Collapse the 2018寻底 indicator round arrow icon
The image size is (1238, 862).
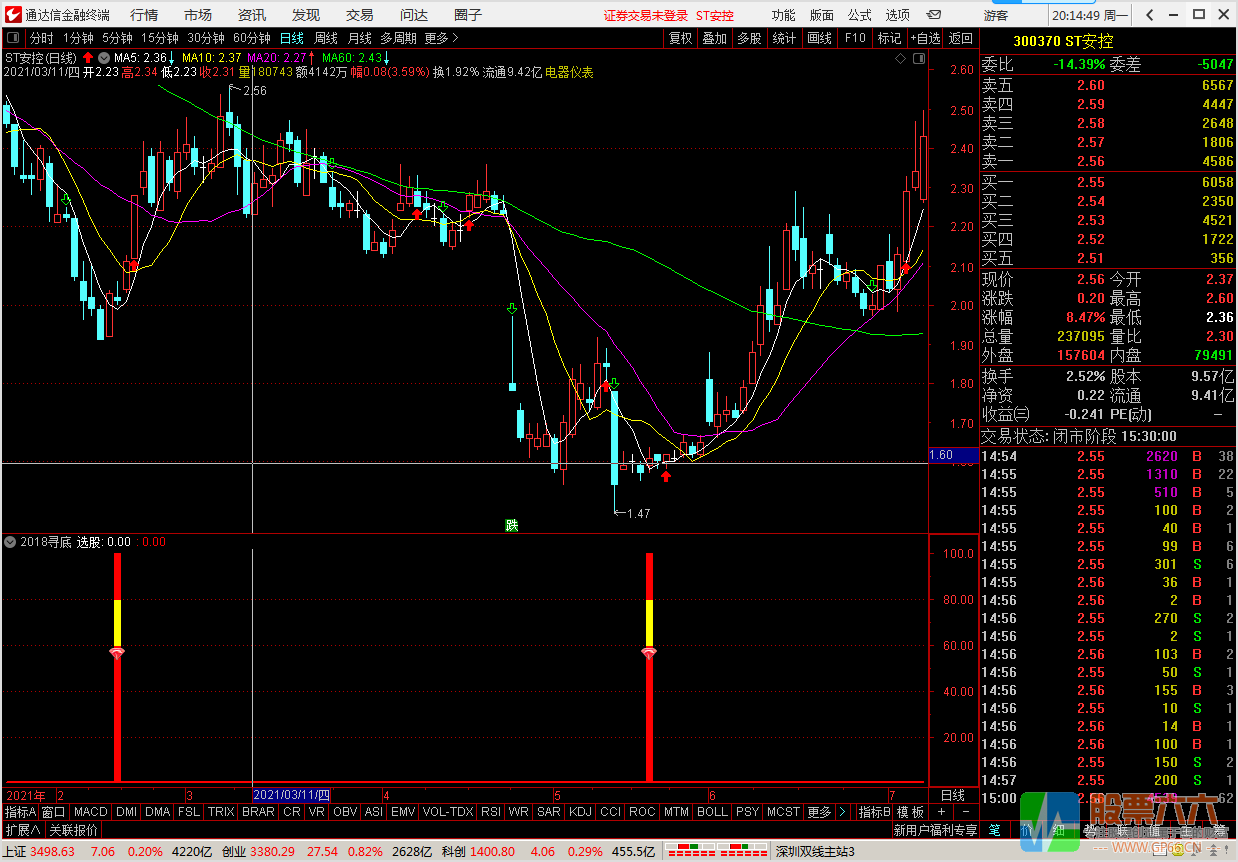coord(11,542)
